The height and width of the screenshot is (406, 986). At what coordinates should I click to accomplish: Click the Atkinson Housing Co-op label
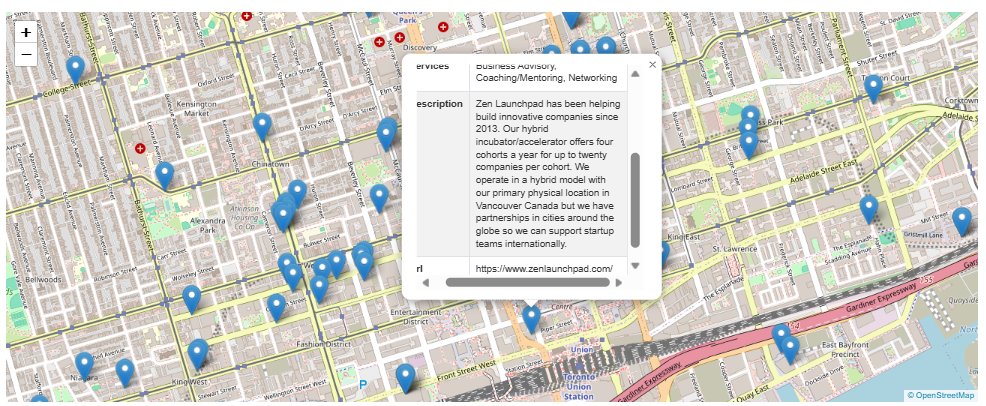243,217
